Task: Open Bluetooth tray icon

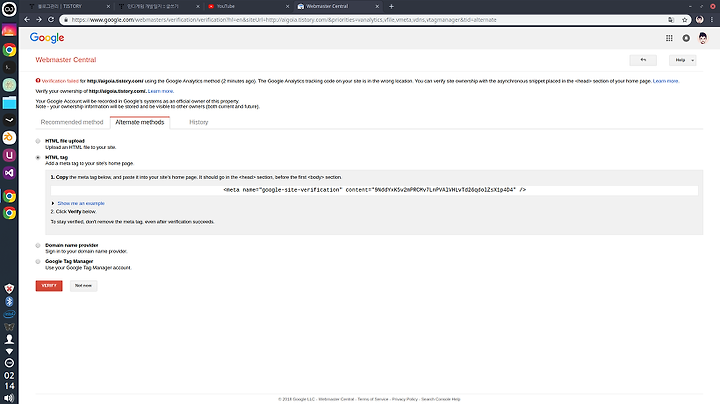Action: pyautogui.click(x=9, y=302)
